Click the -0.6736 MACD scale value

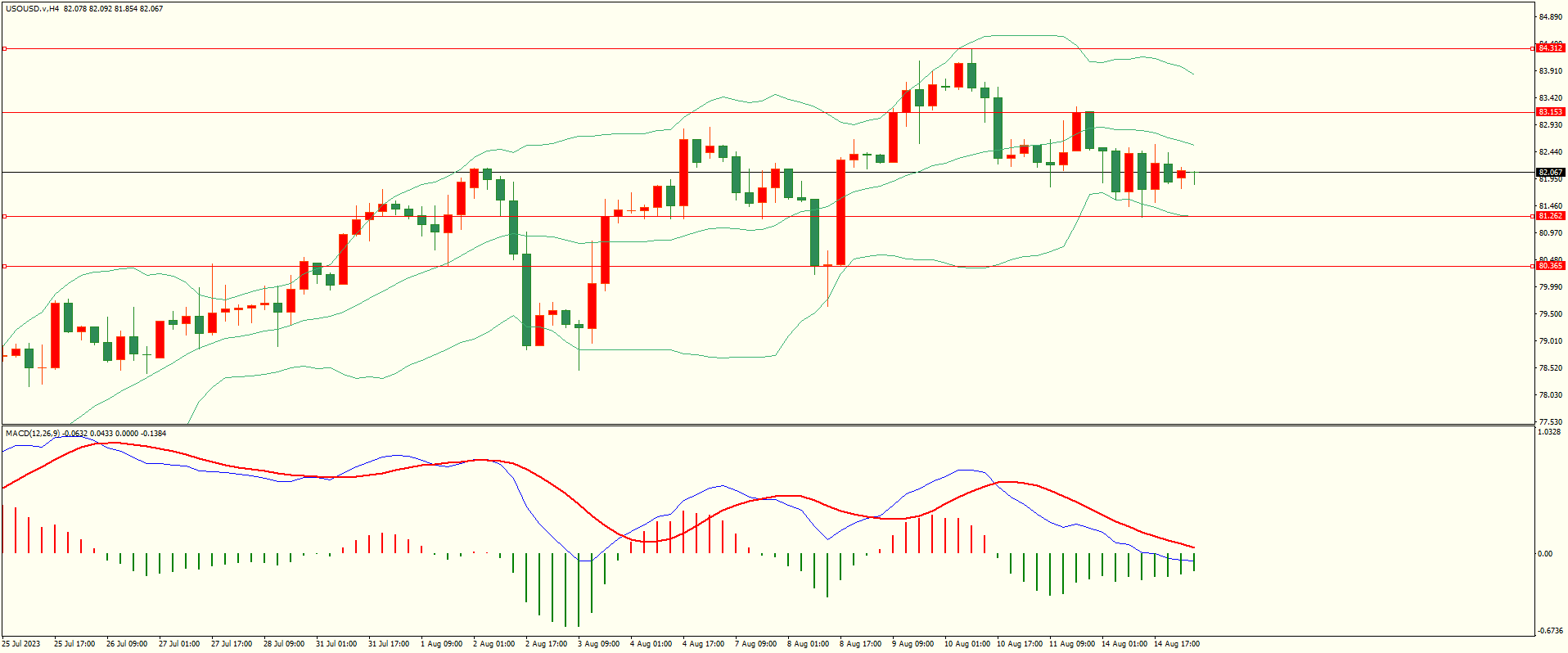point(1550,631)
